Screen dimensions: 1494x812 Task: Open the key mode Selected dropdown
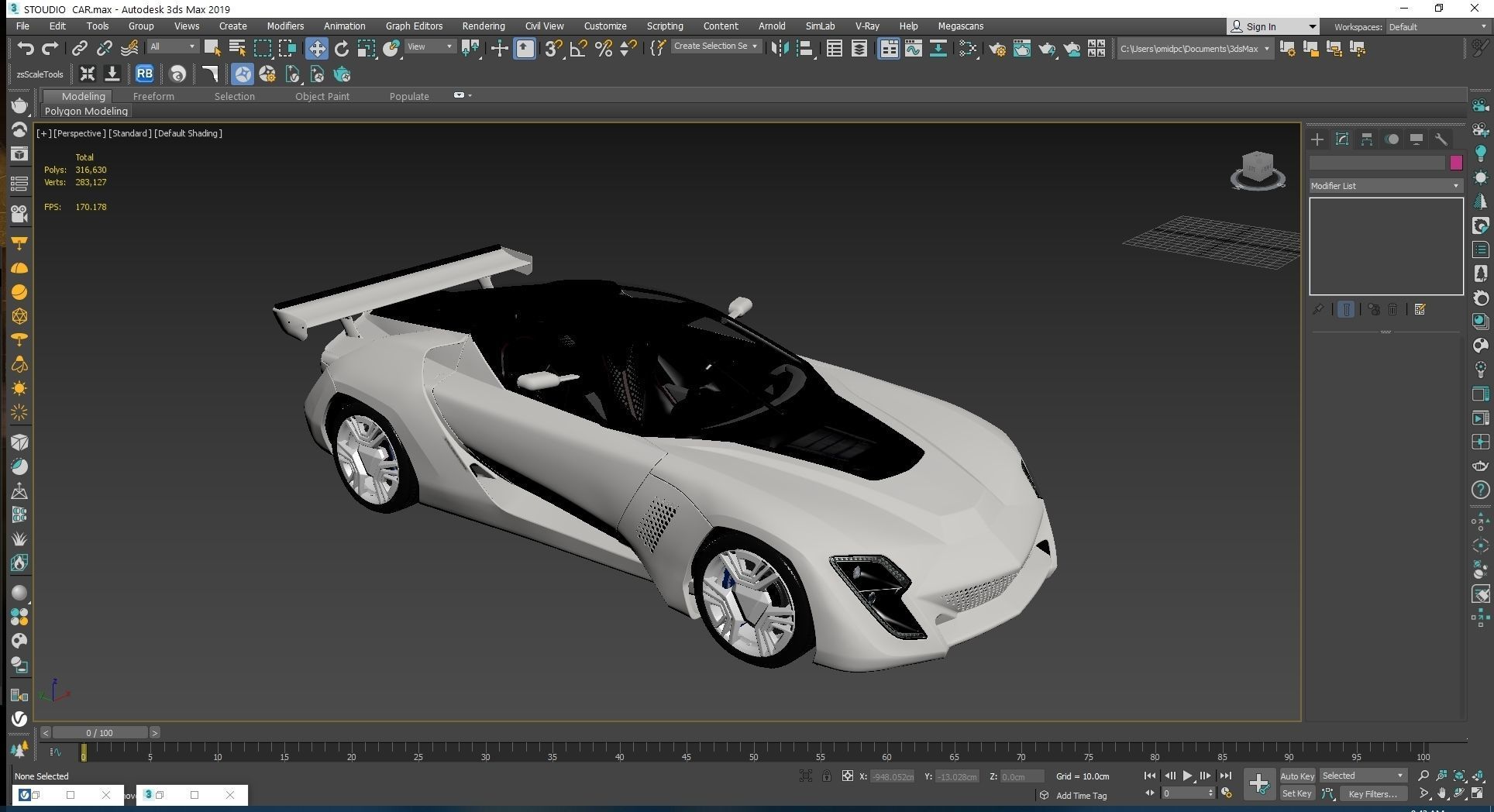[x=1363, y=776]
